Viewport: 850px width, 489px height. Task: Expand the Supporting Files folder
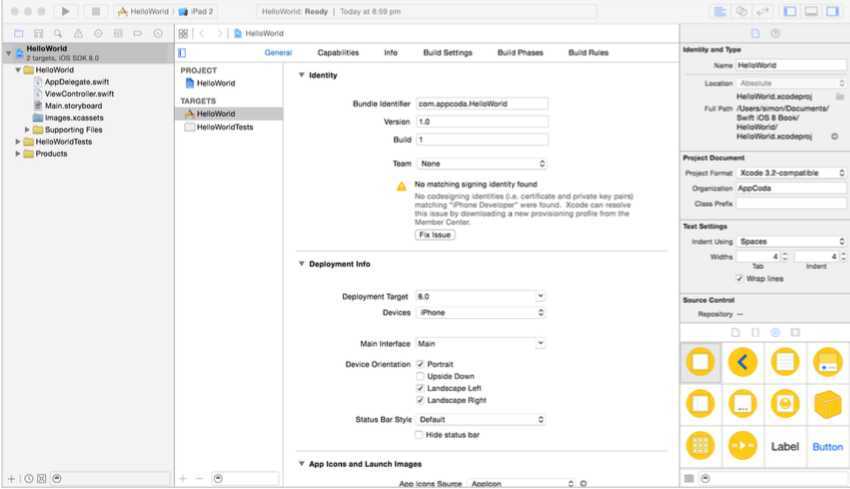(27, 130)
